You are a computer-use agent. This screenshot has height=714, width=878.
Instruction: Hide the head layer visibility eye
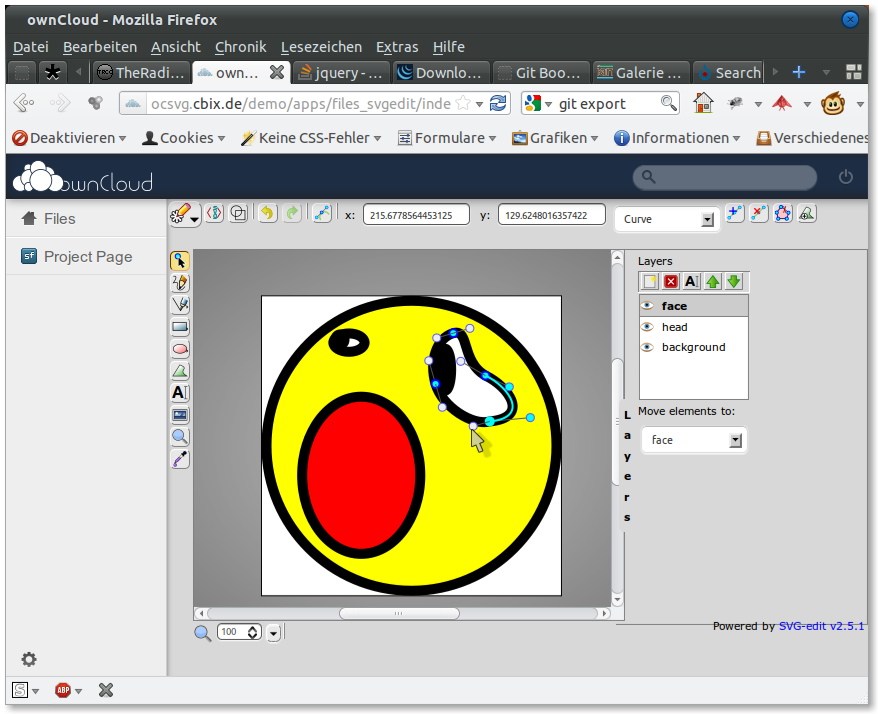646,326
